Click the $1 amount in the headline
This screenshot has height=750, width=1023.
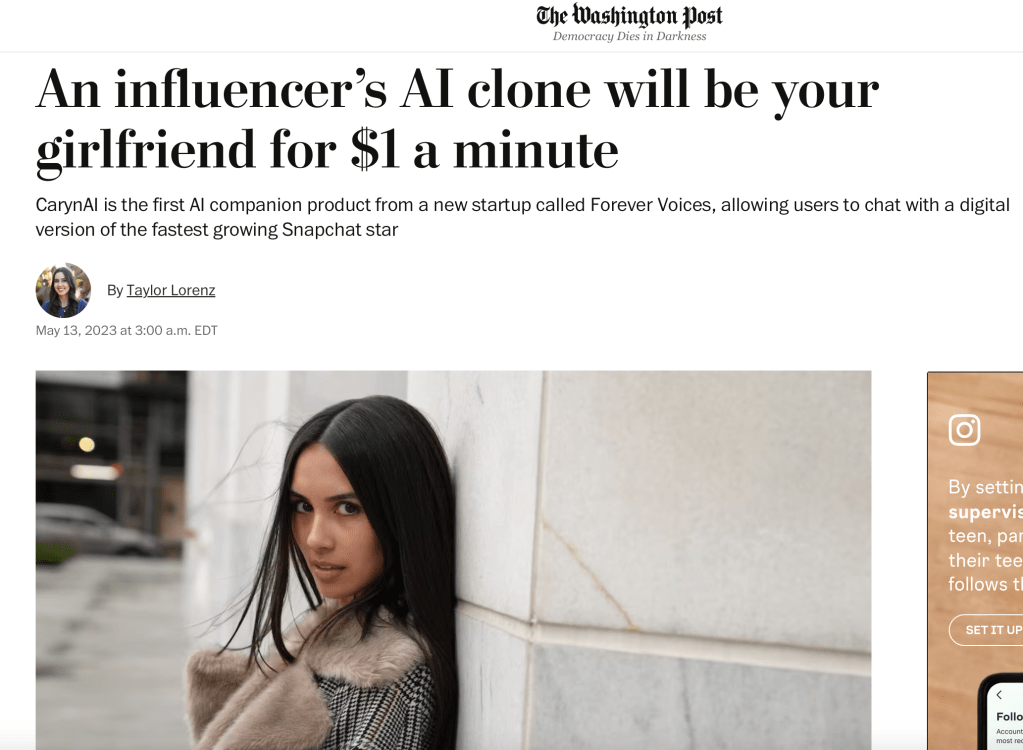pos(375,151)
